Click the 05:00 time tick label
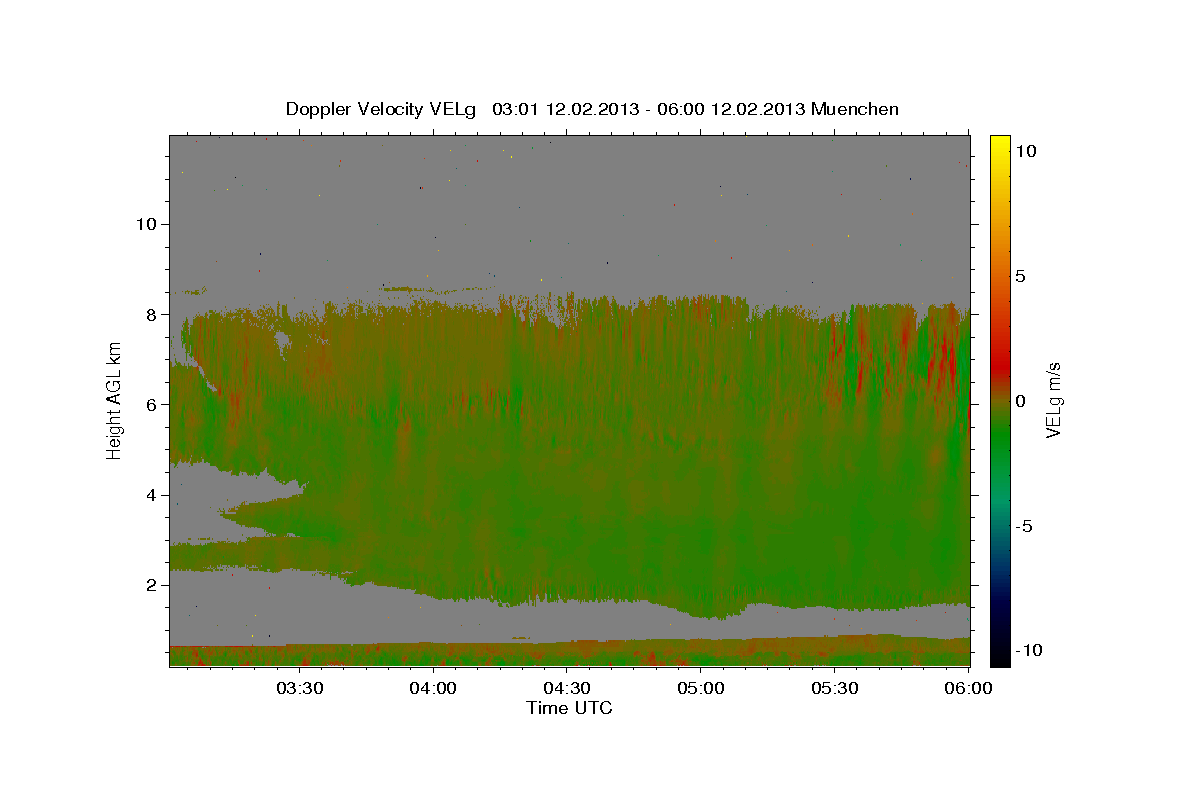 coord(700,689)
